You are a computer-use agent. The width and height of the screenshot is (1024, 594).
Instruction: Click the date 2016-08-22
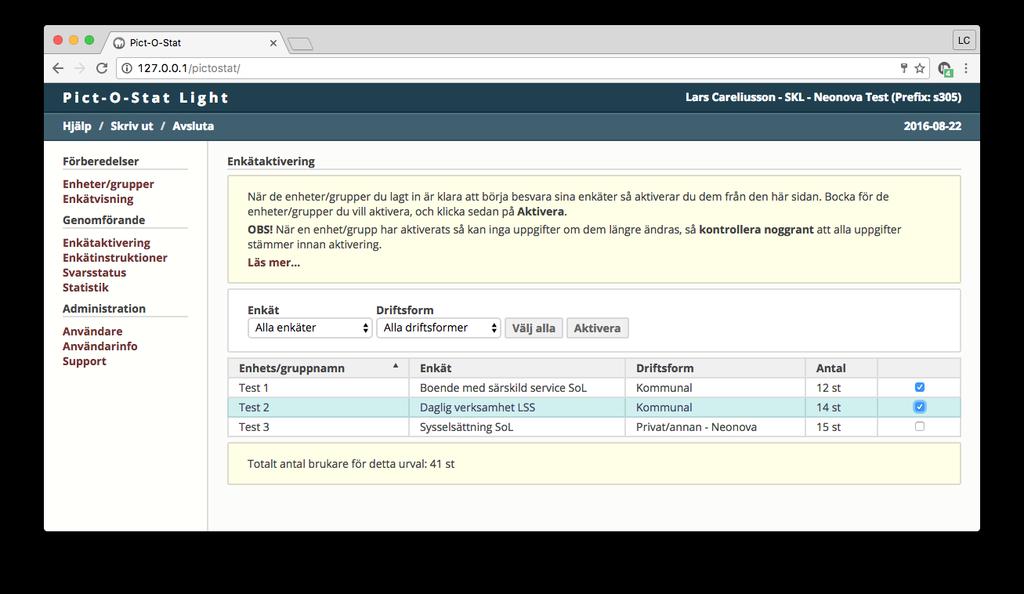coord(932,126)
